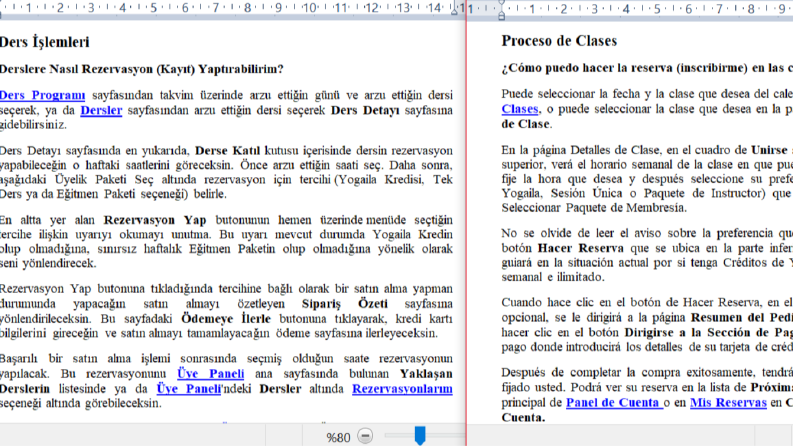The width and height of the screenshot is (793, 446).
Task: Click the bold Ders Detayı text
Action: [365, 110]
